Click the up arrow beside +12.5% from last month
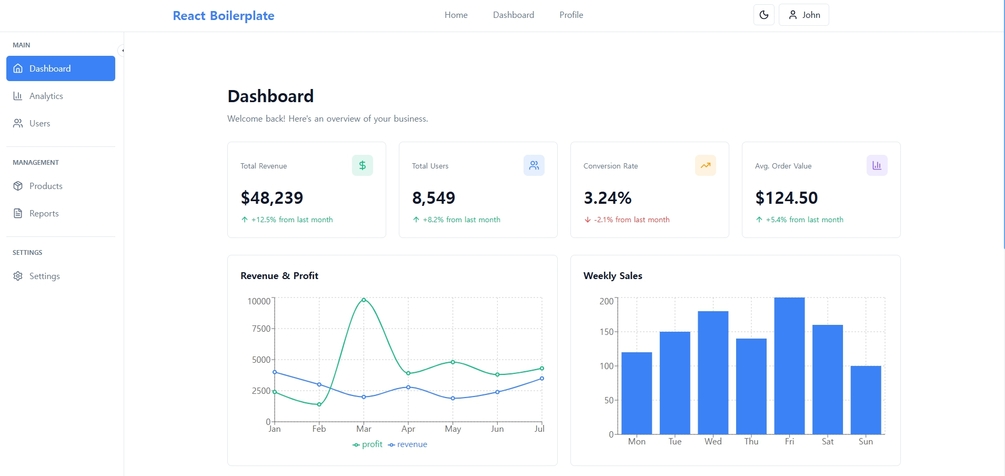This screenshot has height=476, width=1005. coord(244,220)
